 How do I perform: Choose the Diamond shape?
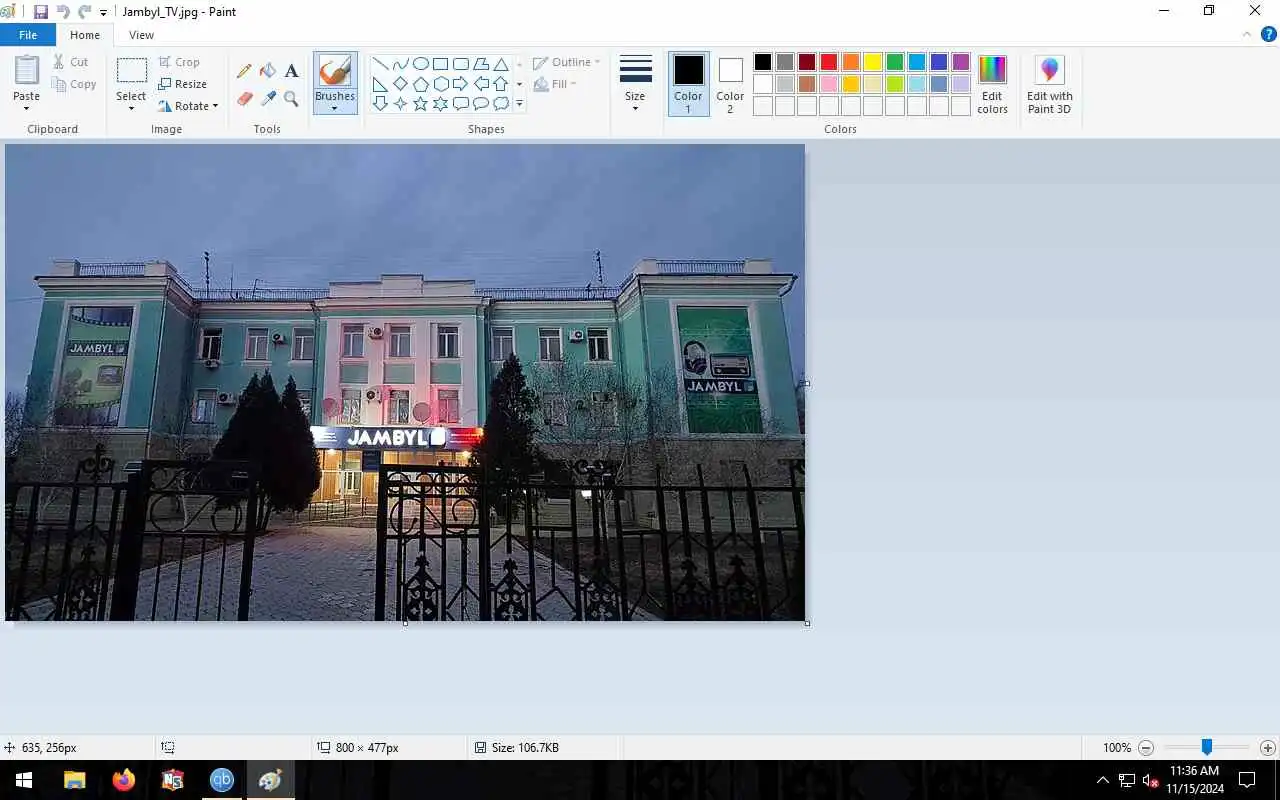tap(401, 84)
